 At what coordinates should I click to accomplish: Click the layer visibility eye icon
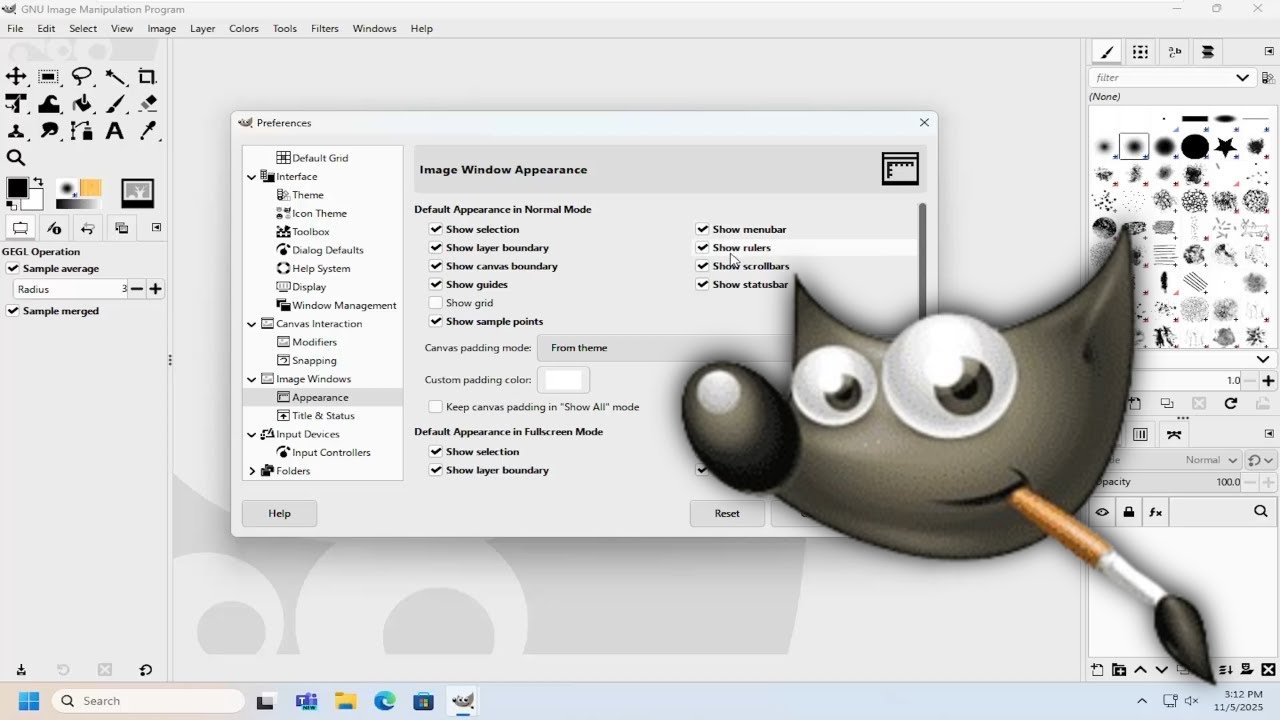click(x=1102, y=512)
